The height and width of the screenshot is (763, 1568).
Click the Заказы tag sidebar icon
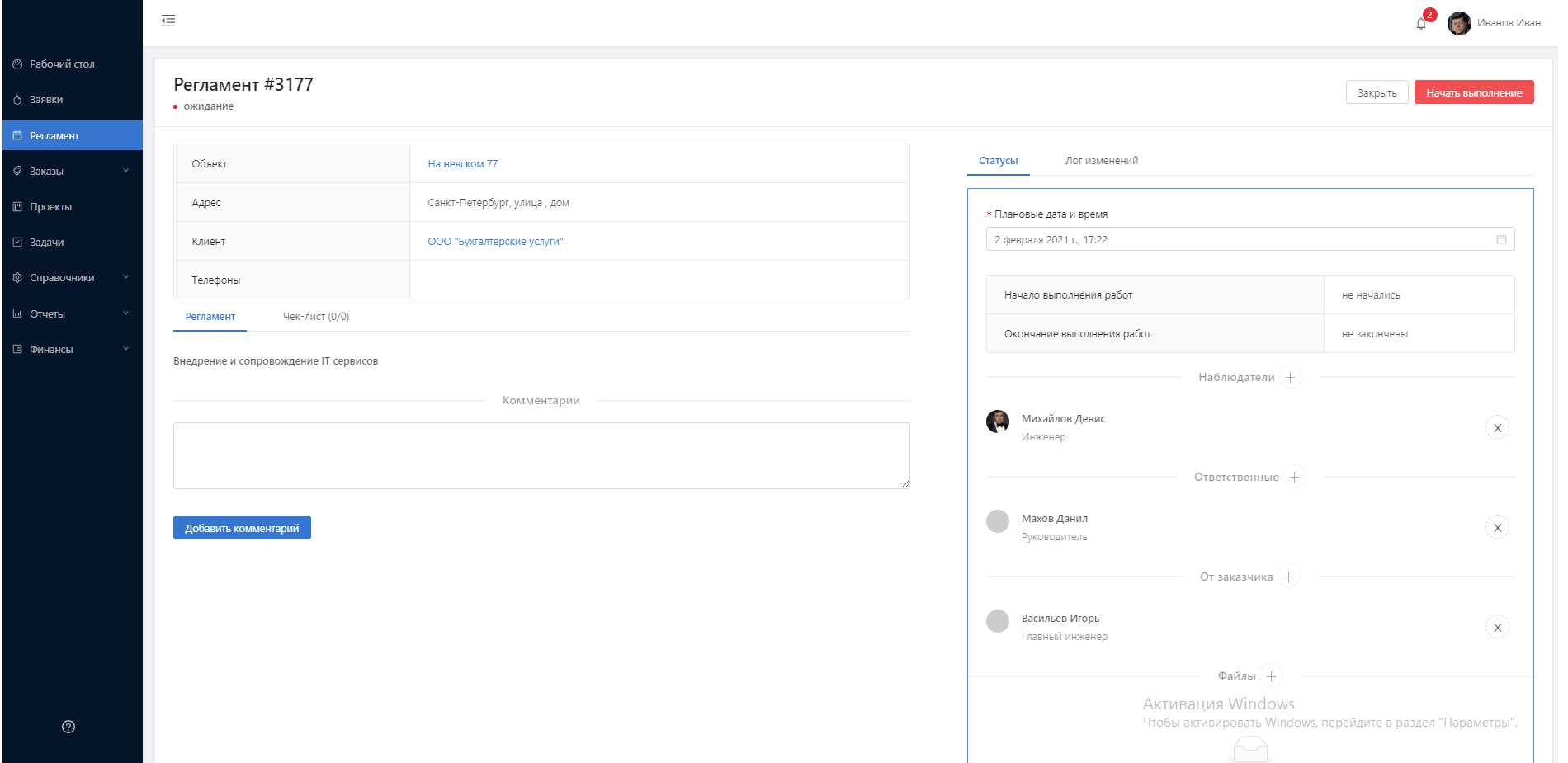[x=17, y=171]
